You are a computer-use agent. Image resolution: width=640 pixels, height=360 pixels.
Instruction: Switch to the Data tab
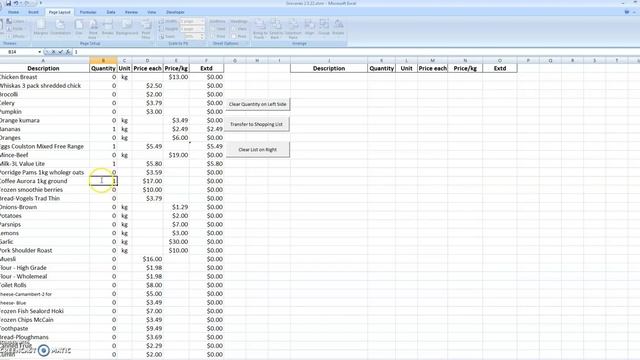tap(111, 12)
